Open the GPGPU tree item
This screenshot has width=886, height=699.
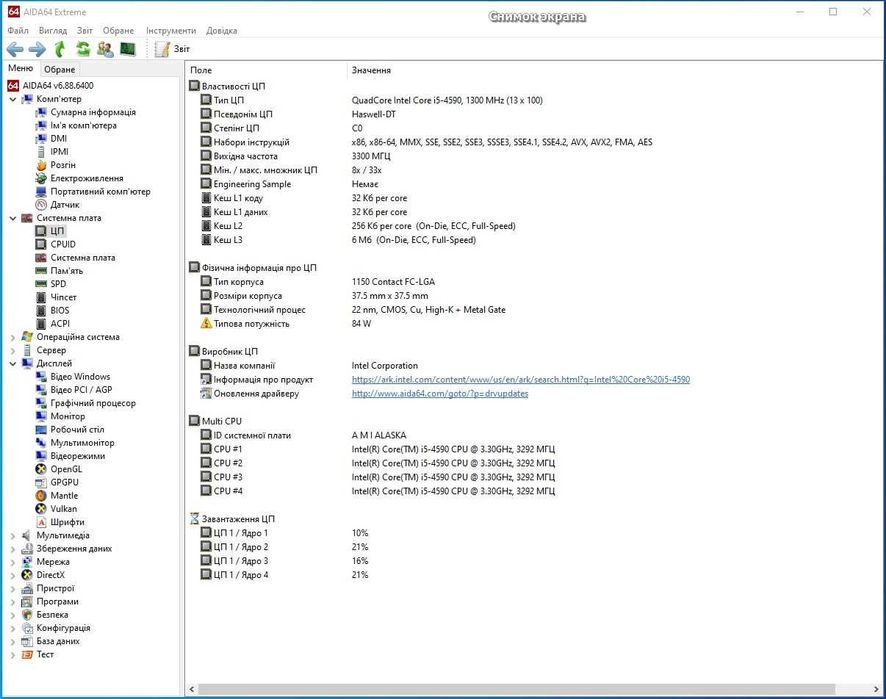(x=64, y=482)
